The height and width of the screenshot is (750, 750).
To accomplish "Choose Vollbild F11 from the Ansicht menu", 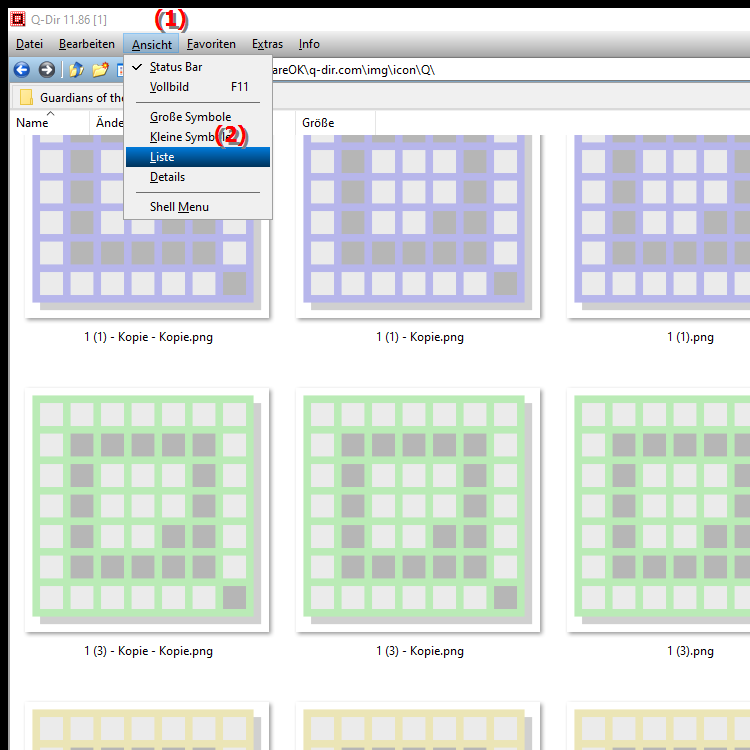I will click(198, 87).
